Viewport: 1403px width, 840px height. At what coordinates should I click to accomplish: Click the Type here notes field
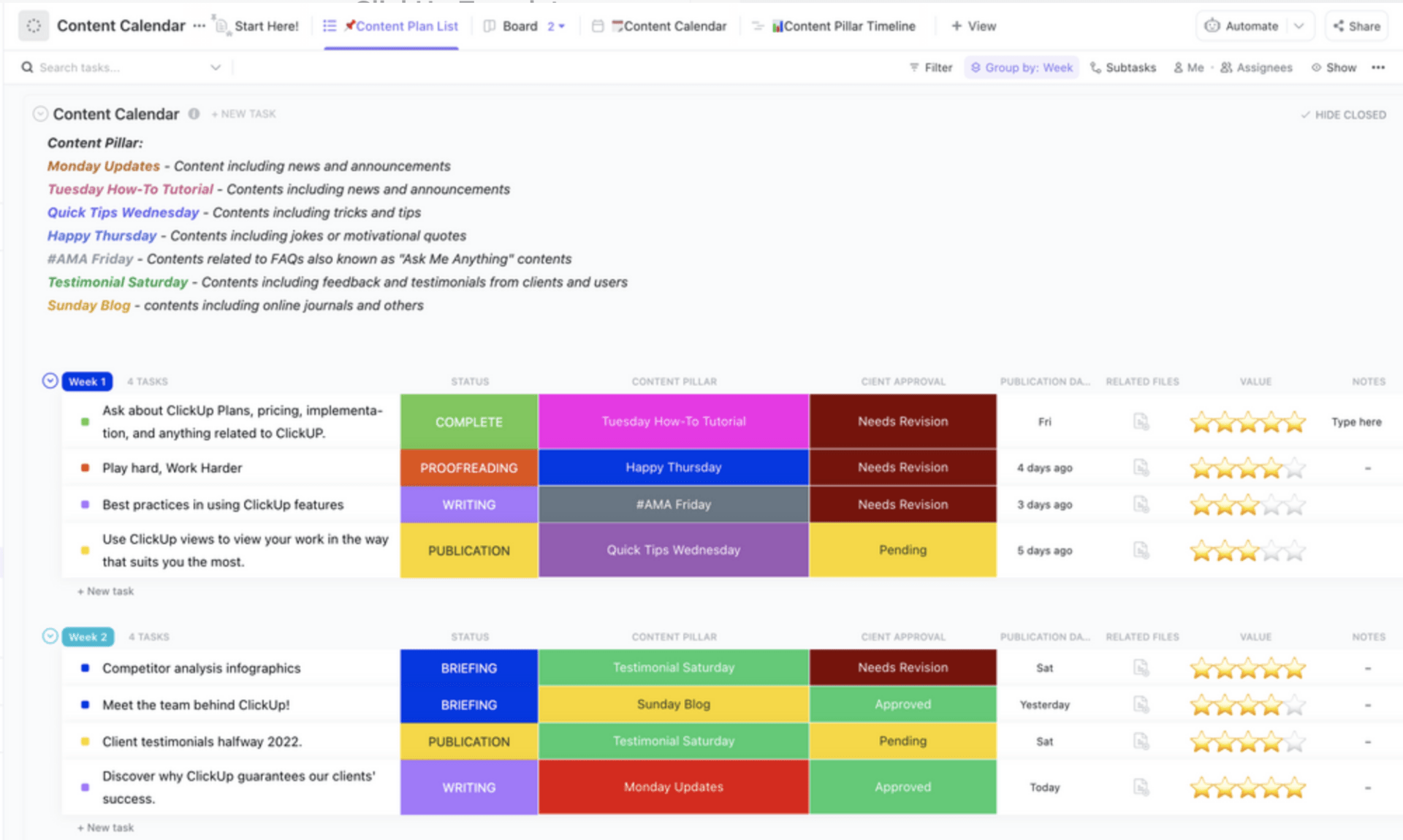click(x=1357, y=421)
